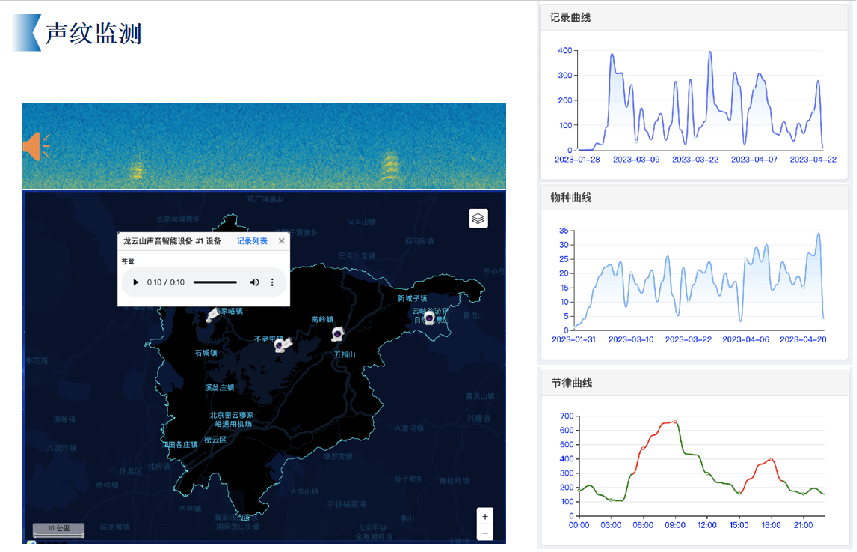Click the 密云区 map label
This screenshot has height=552, width=857.
coord(215,439)
